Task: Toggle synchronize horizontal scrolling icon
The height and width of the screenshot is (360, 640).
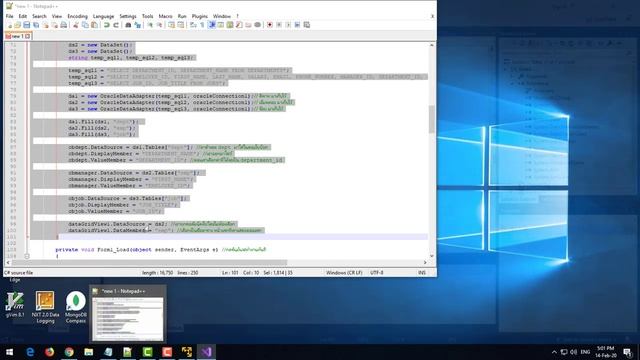Action: tap(180, 25)
